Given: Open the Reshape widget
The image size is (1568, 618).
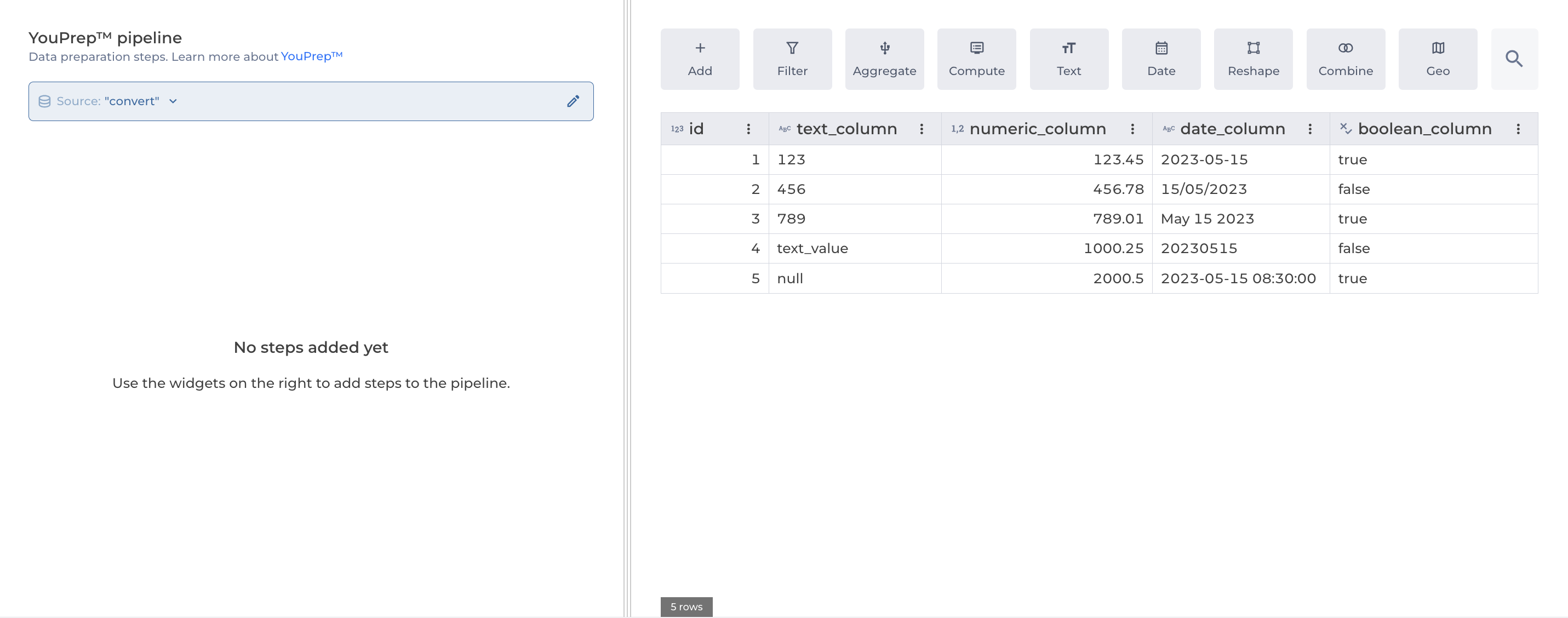Looking at the screenshot, I should pyautogui.click(x=1252, y=59).
